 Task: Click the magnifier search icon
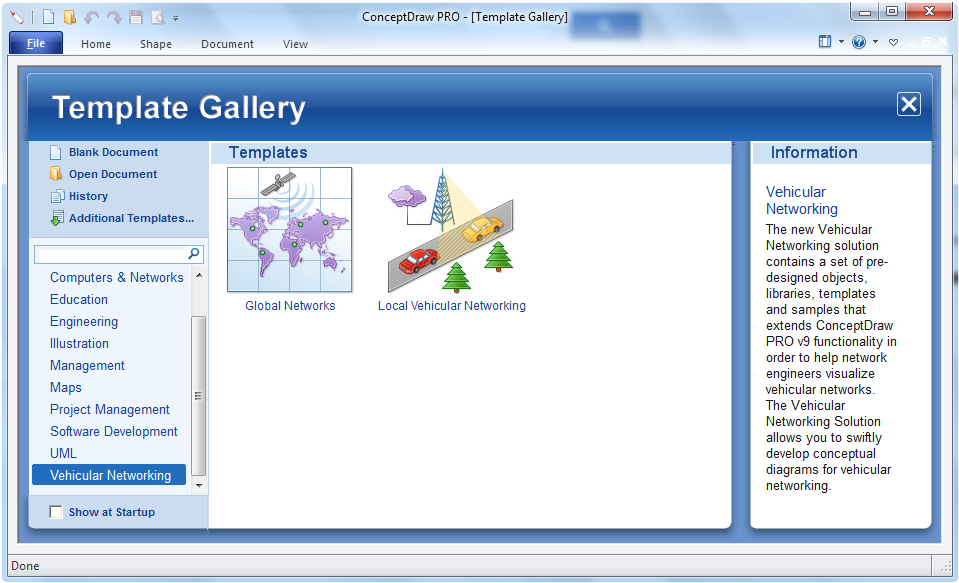point(194,253)
